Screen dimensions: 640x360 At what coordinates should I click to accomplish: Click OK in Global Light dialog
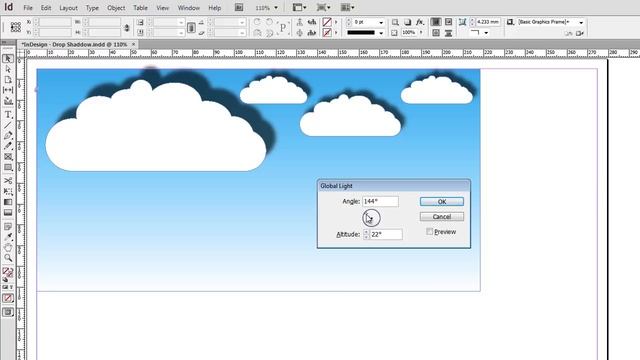coord(442,202)
